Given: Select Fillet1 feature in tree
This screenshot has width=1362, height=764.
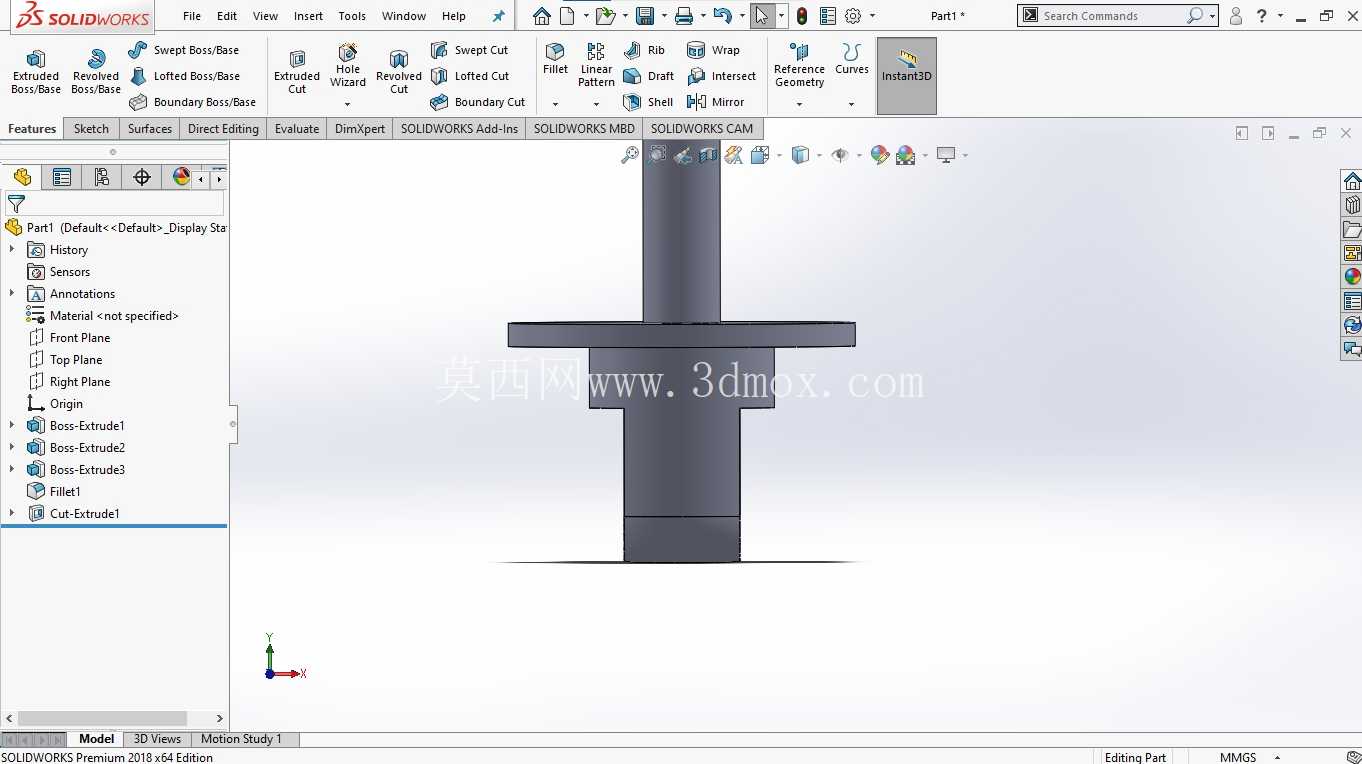Looking at the screenshot, I should 54,492.
